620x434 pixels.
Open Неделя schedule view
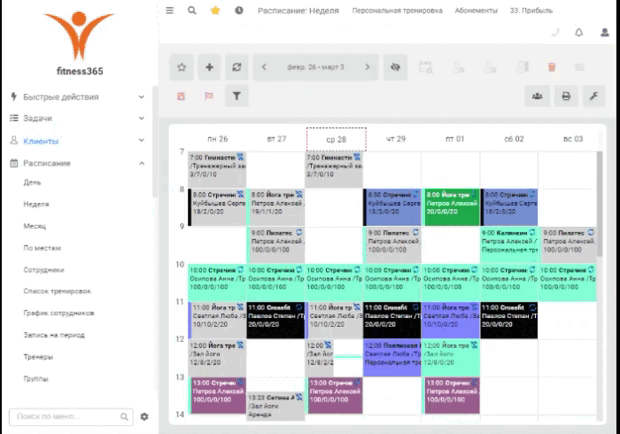[36, 204]
